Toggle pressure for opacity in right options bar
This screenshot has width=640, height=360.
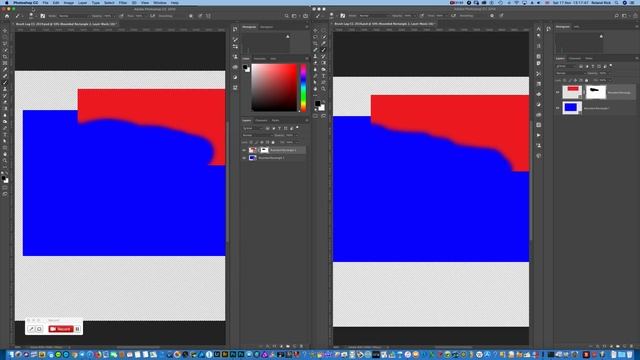point(422,16)
